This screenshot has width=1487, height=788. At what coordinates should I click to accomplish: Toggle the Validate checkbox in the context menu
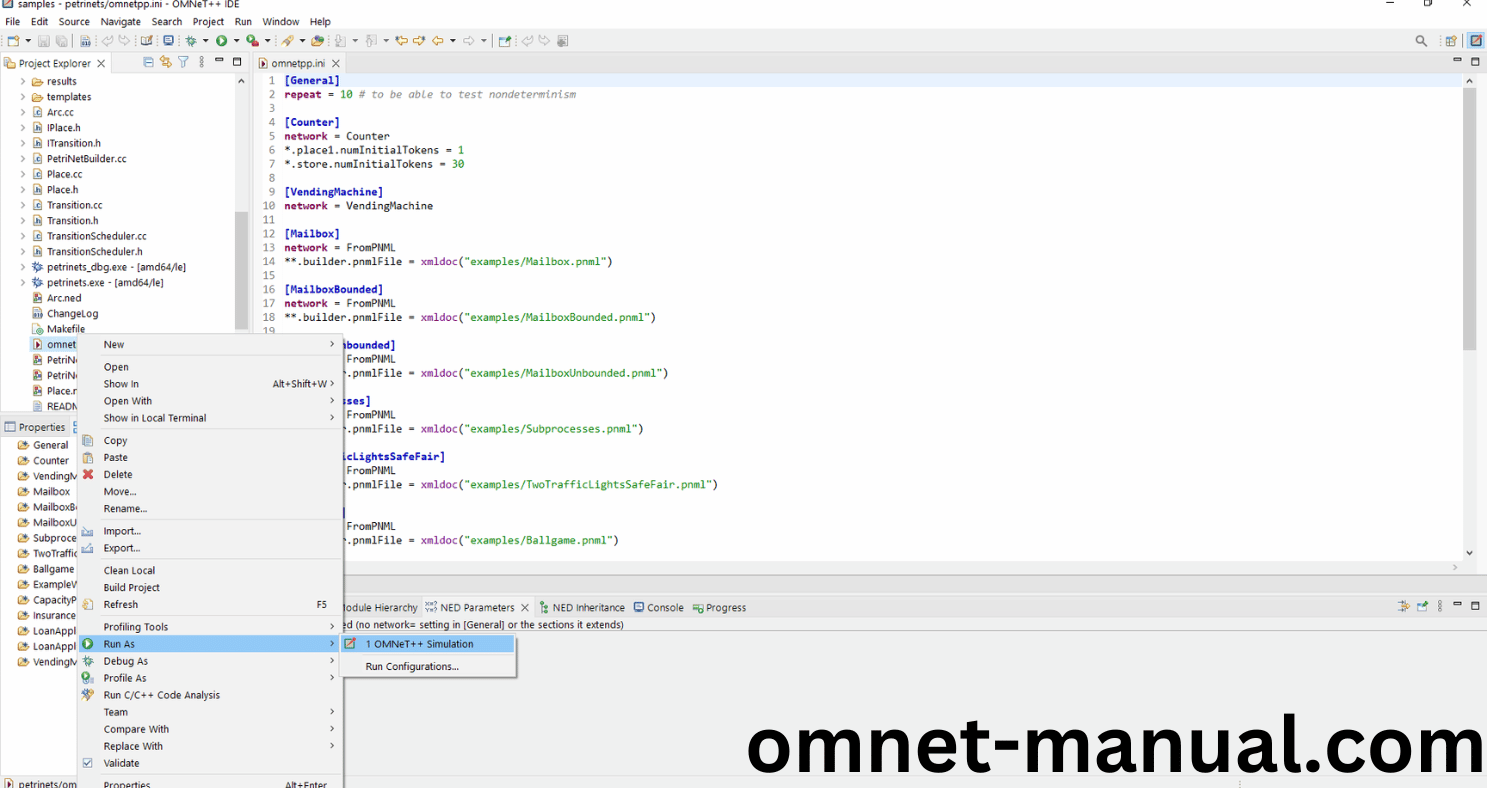(88, 763)
